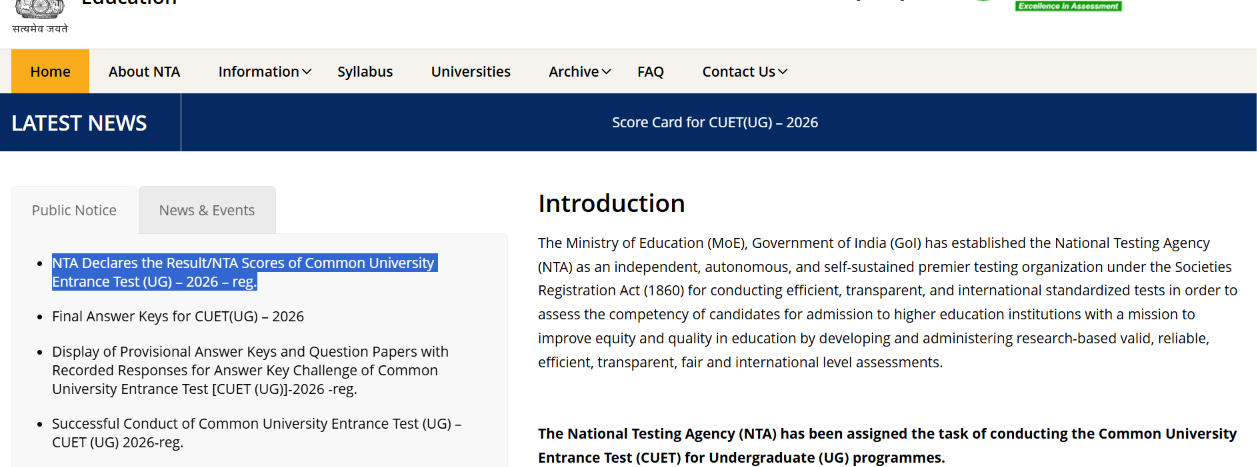Open Display of Provisional Answer Keys notice

[250, 370]
